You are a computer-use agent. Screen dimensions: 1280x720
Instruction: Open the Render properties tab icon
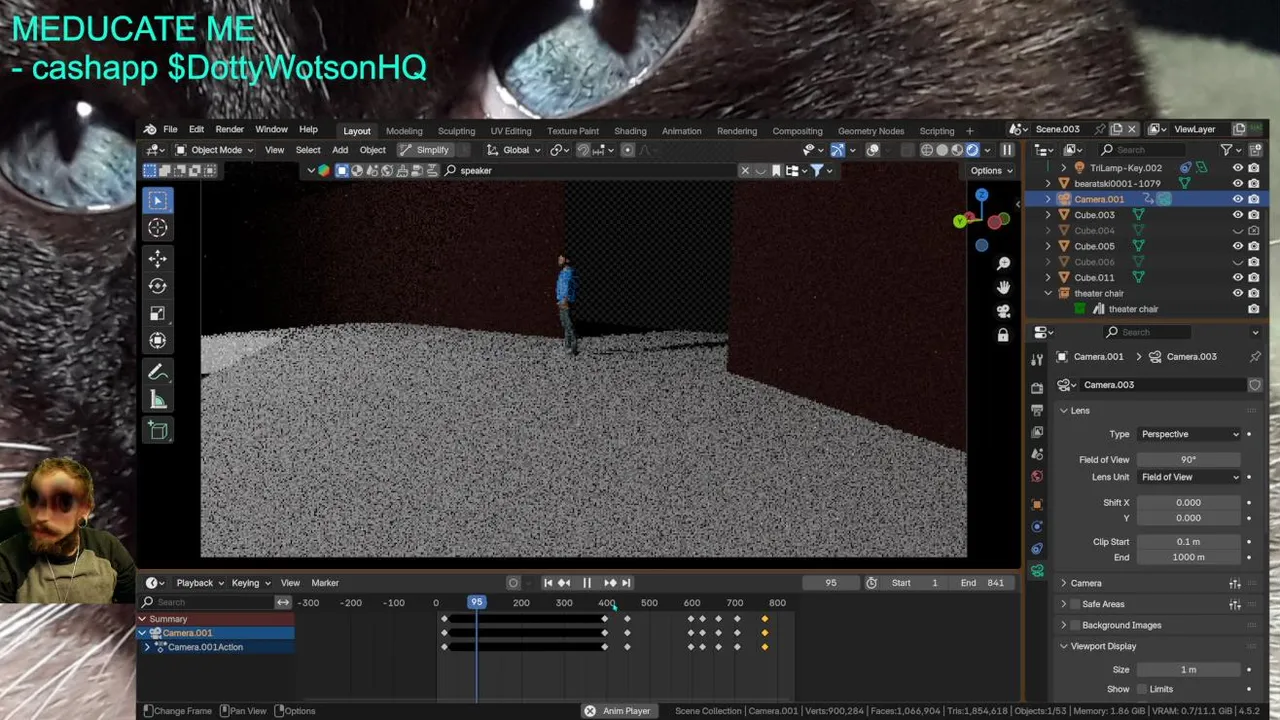(1037, 388)
